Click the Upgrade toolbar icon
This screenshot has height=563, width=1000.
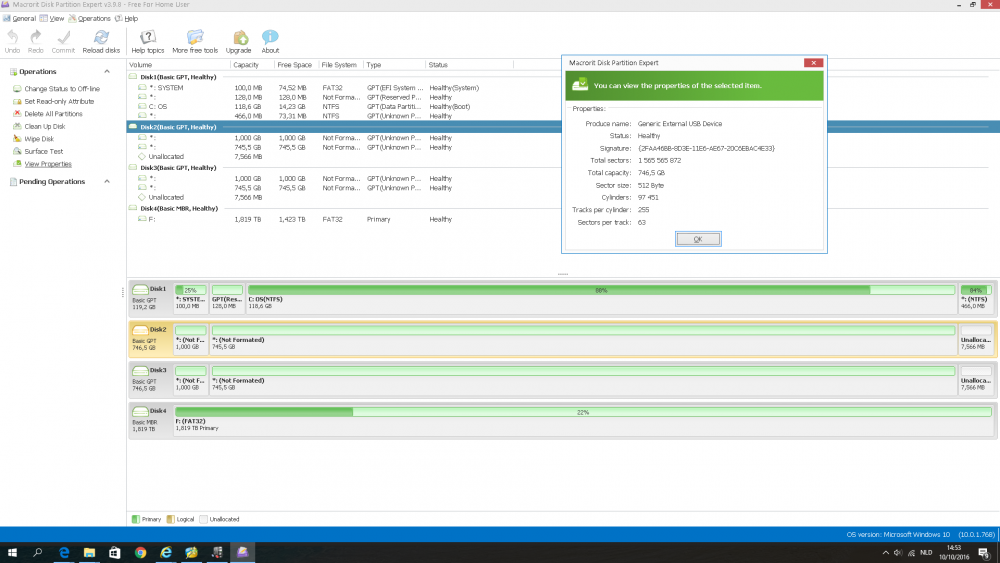[x=239, y=41]
